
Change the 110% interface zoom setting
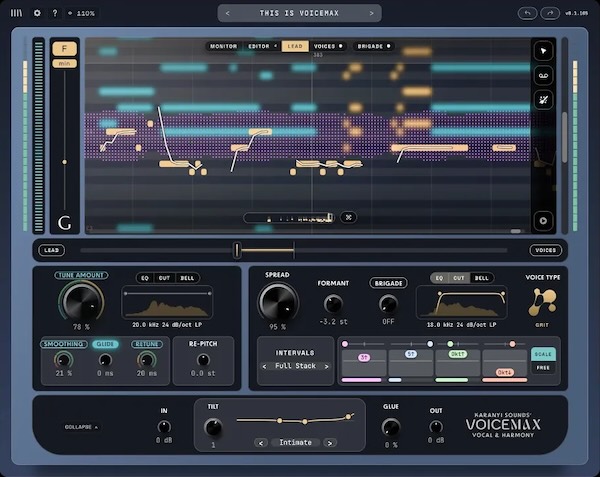(x=82, y=13)
